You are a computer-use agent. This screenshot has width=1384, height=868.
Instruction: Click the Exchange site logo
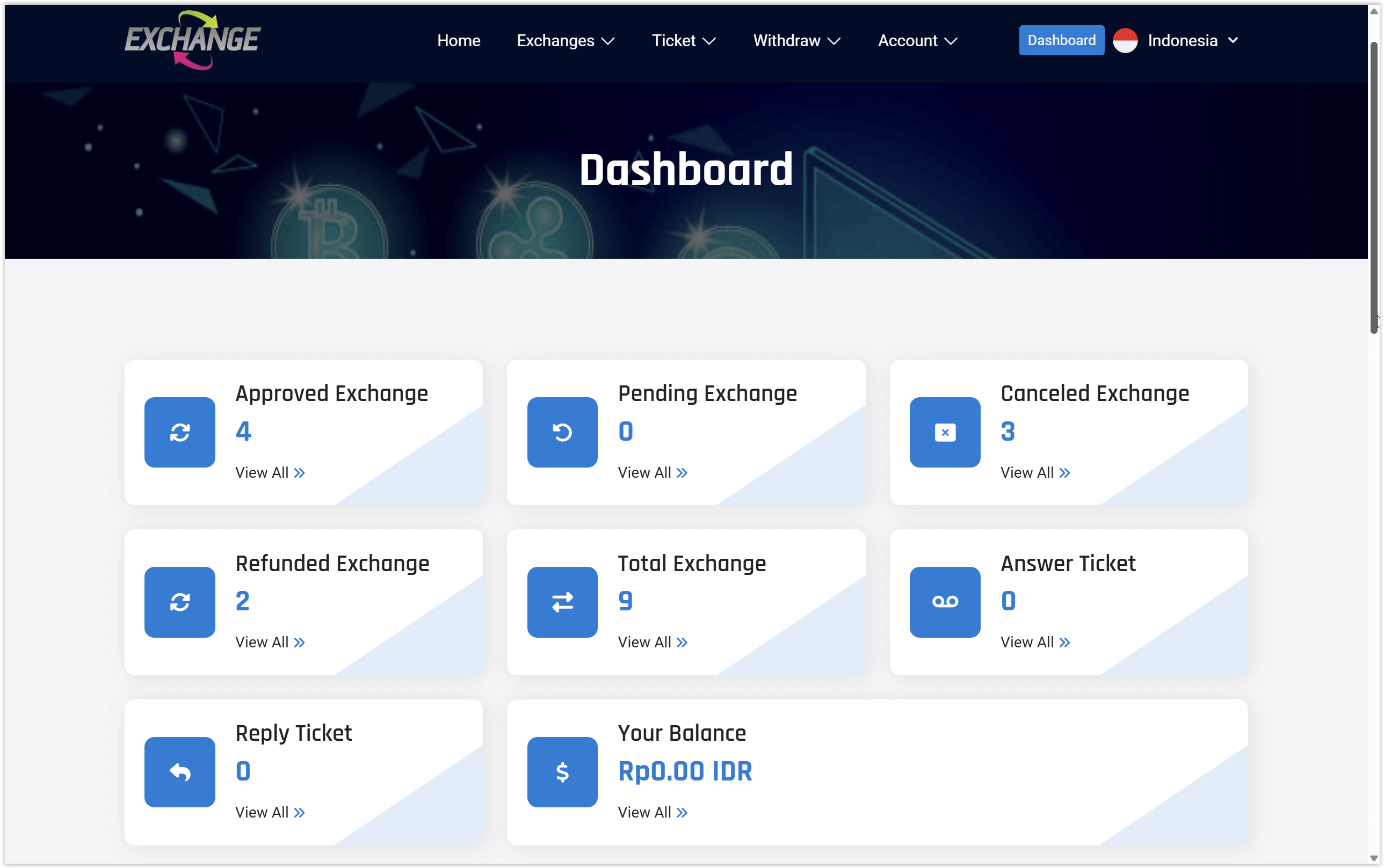click(192, 40)
